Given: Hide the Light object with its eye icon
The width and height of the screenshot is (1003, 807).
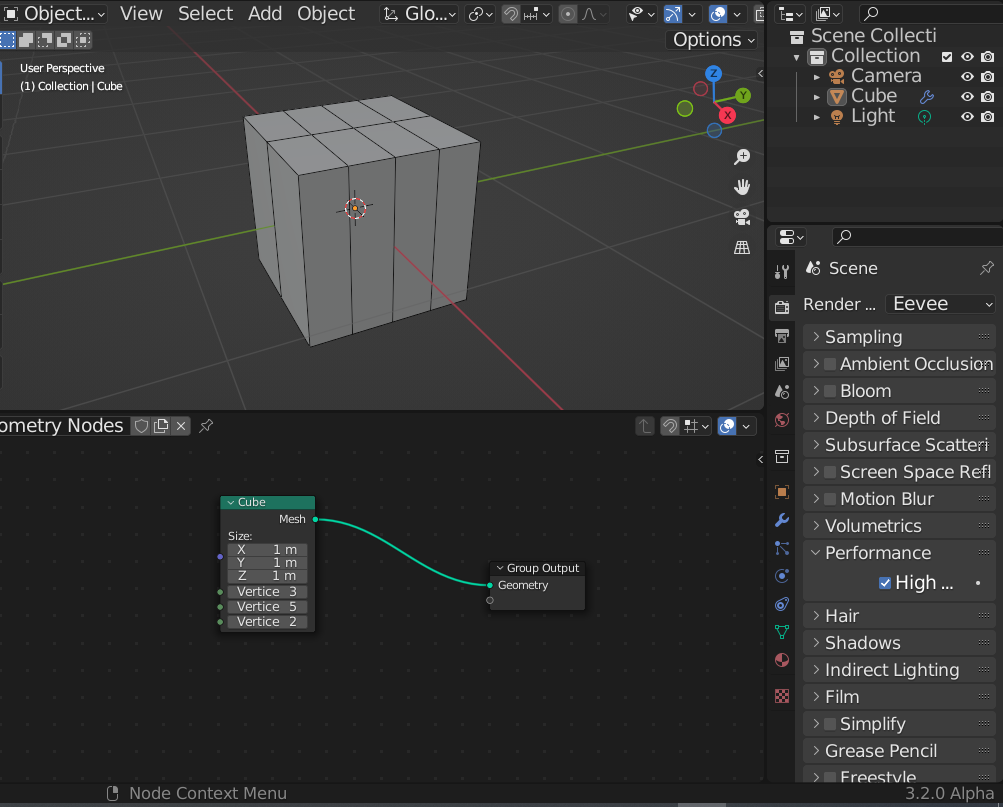Looking at the screenshot, I should (967, 117).
